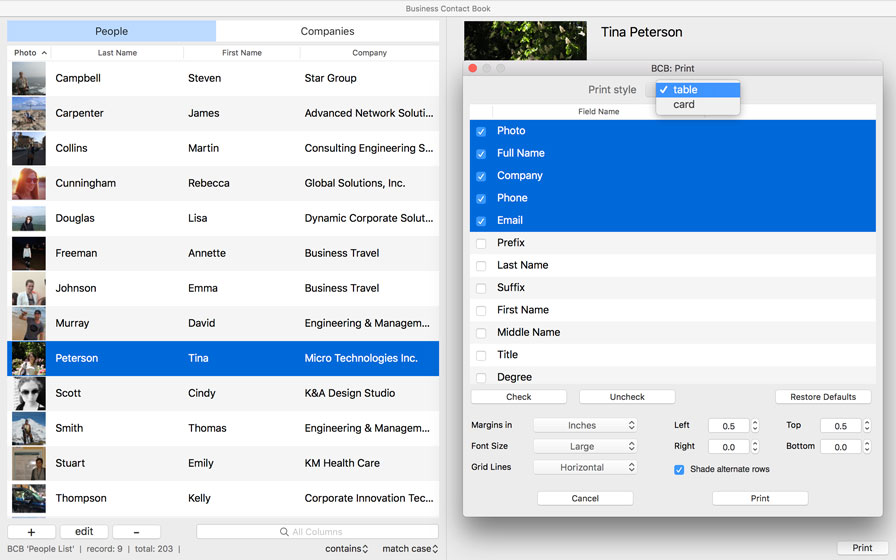The width and height of the screenshot is (896, 560).
Task: Click the Top margin stepper arrows
Action: tap(867, 425)
